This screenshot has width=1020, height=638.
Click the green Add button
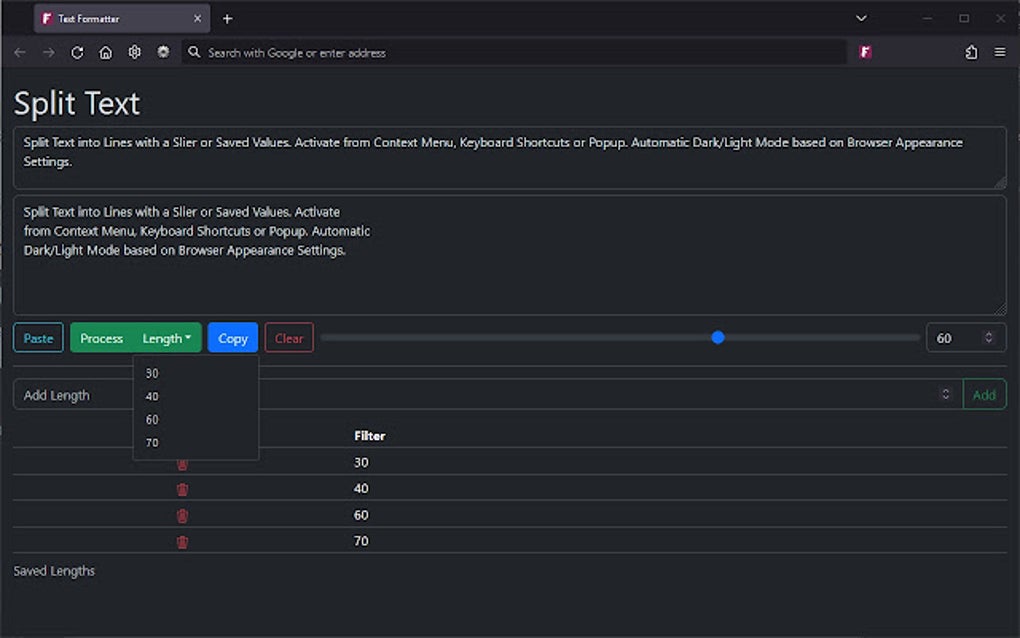tap(984, 394)
